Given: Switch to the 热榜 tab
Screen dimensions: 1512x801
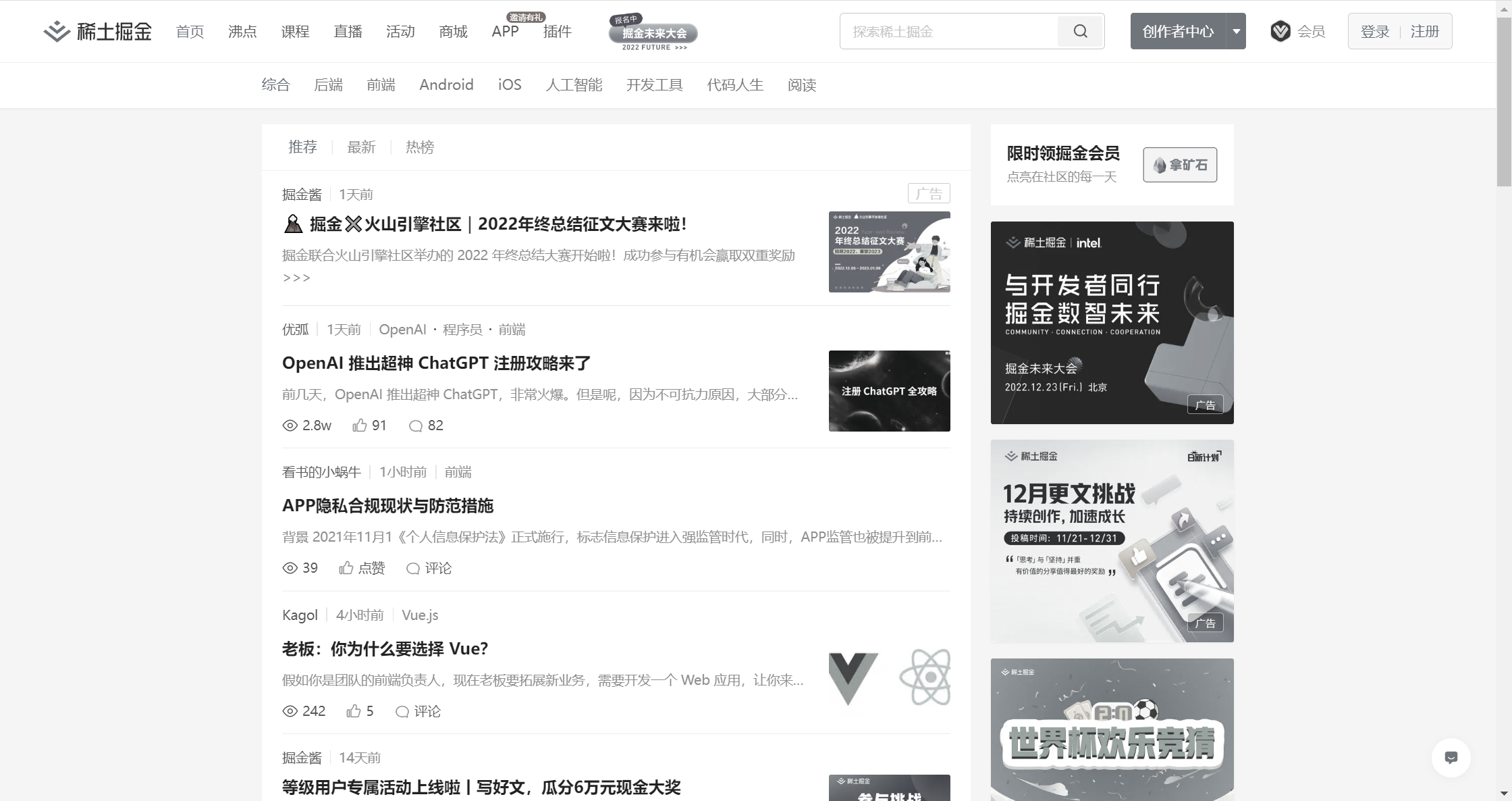Looking at the screenshot, I should coord(420,147).
